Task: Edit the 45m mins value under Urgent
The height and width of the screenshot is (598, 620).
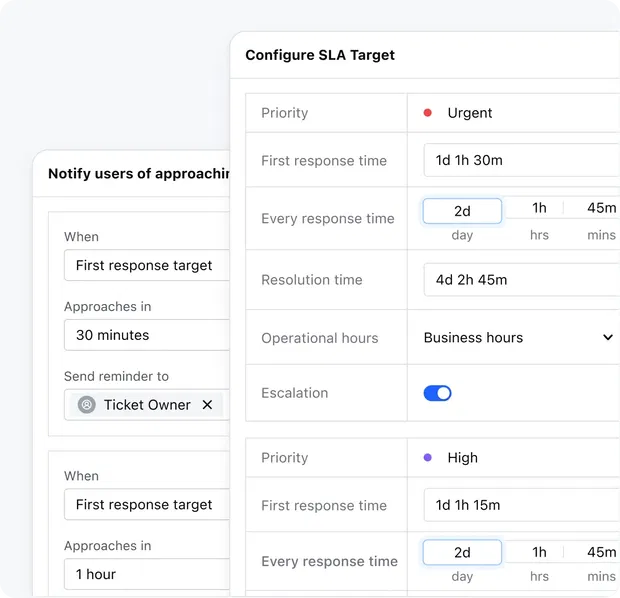Action: coord(601,208)
